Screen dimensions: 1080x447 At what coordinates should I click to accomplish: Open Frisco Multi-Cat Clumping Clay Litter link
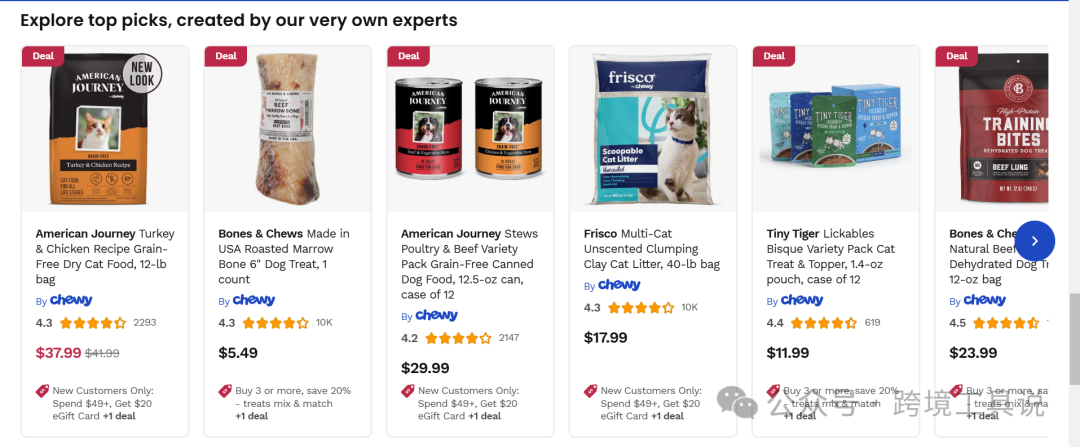(652, 249)
